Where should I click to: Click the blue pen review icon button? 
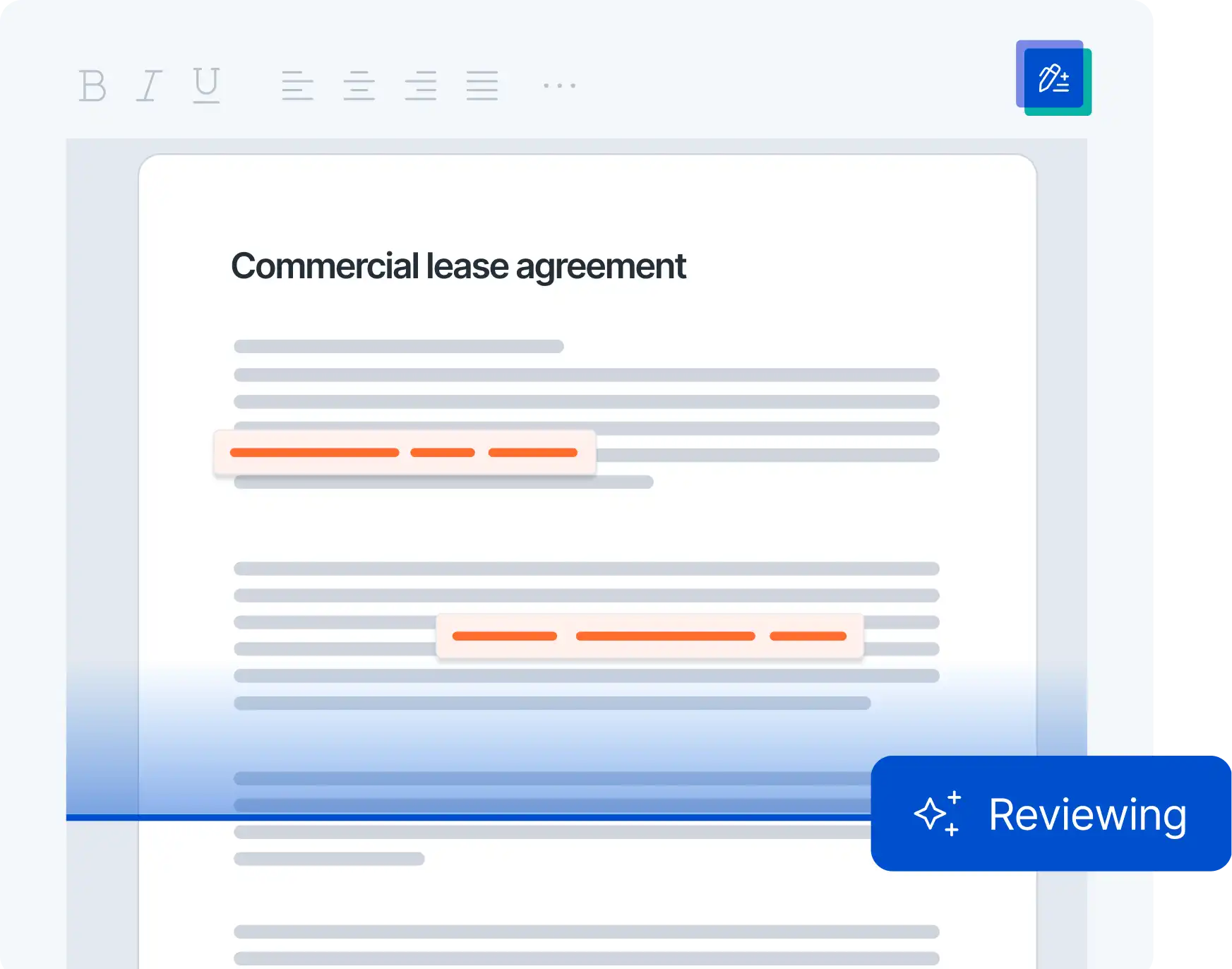click(x=1053, y=78)
